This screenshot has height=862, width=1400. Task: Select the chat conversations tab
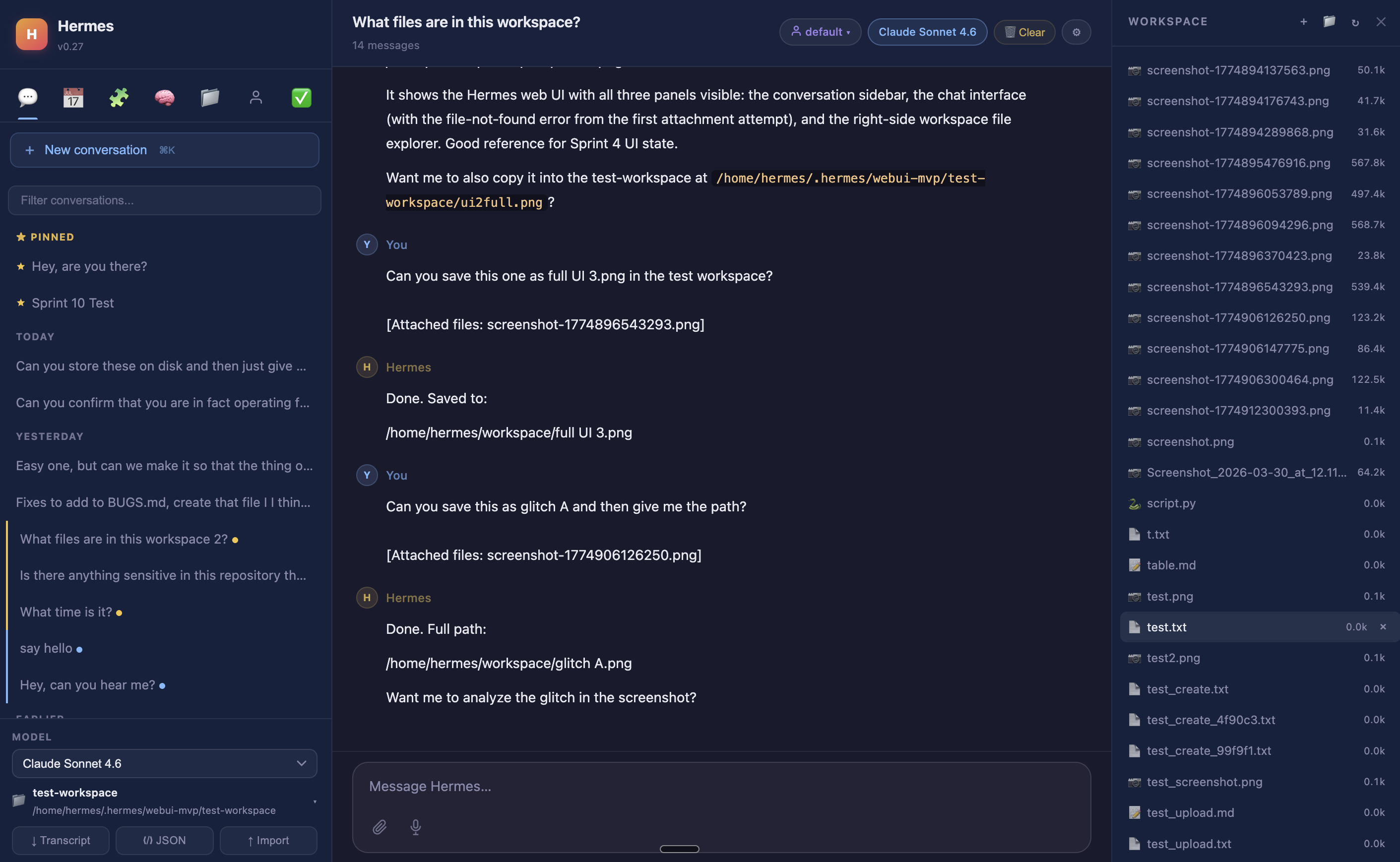[x=27, y=98]
